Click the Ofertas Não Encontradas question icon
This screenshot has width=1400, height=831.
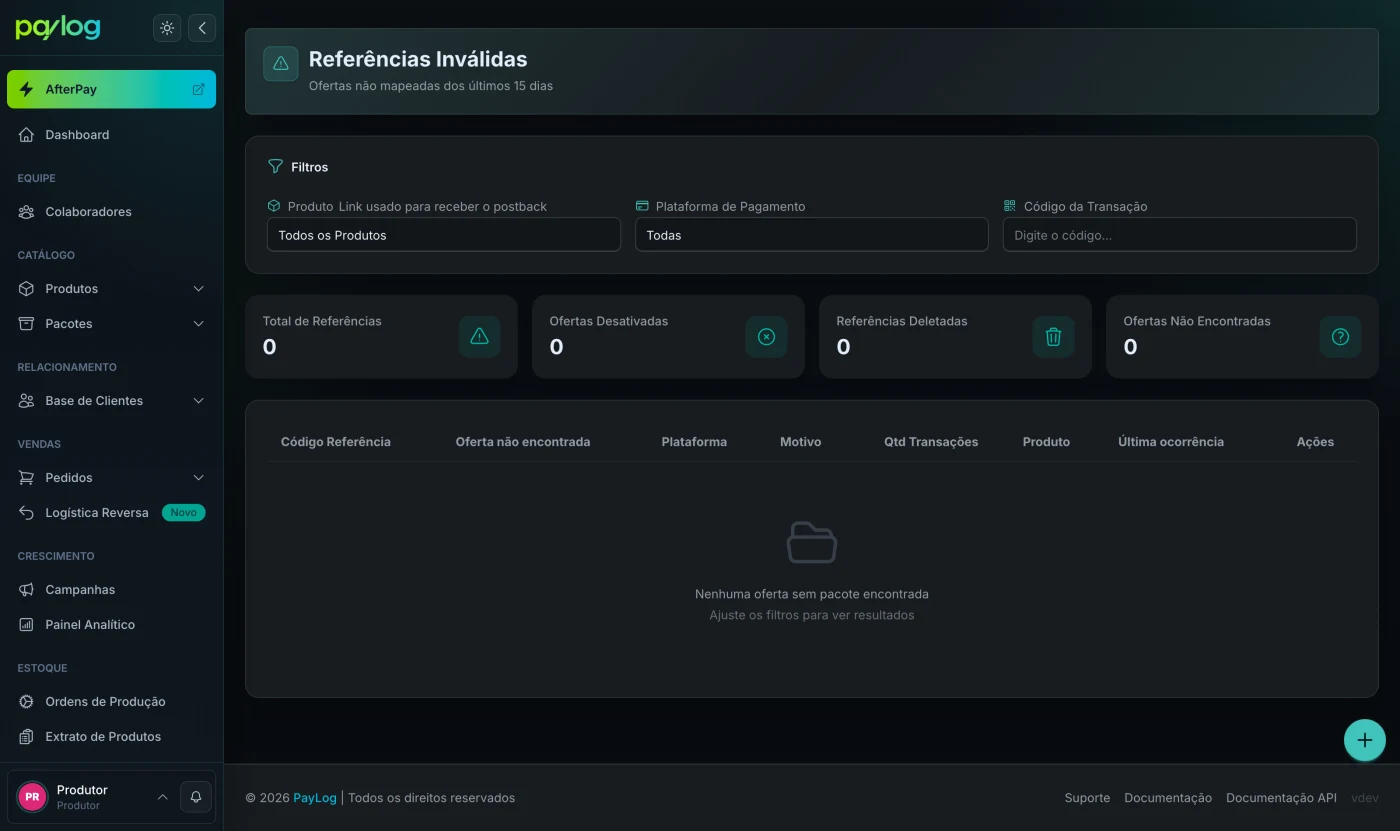(1340, 337)
